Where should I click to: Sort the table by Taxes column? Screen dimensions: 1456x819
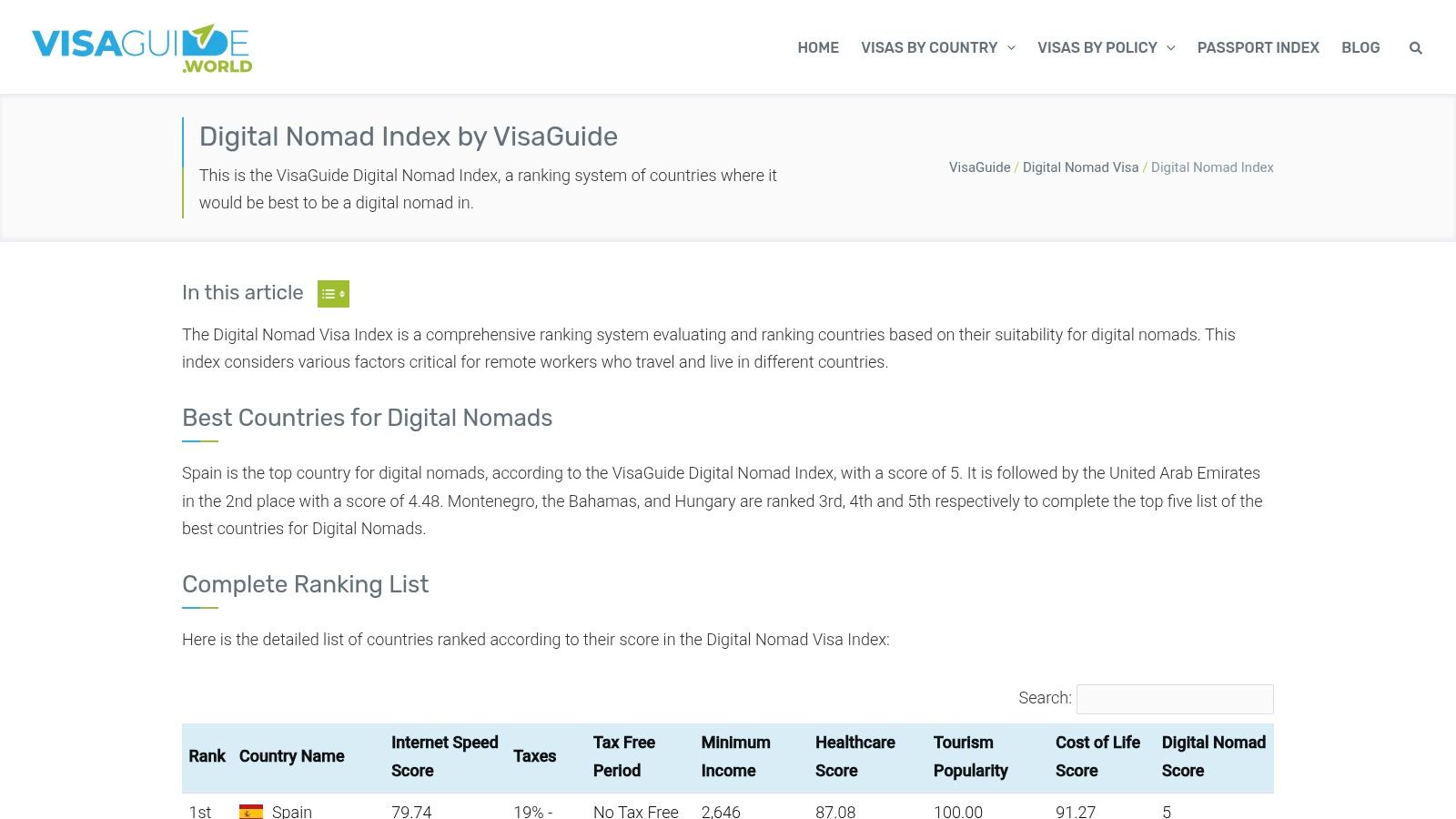point(534,756)
